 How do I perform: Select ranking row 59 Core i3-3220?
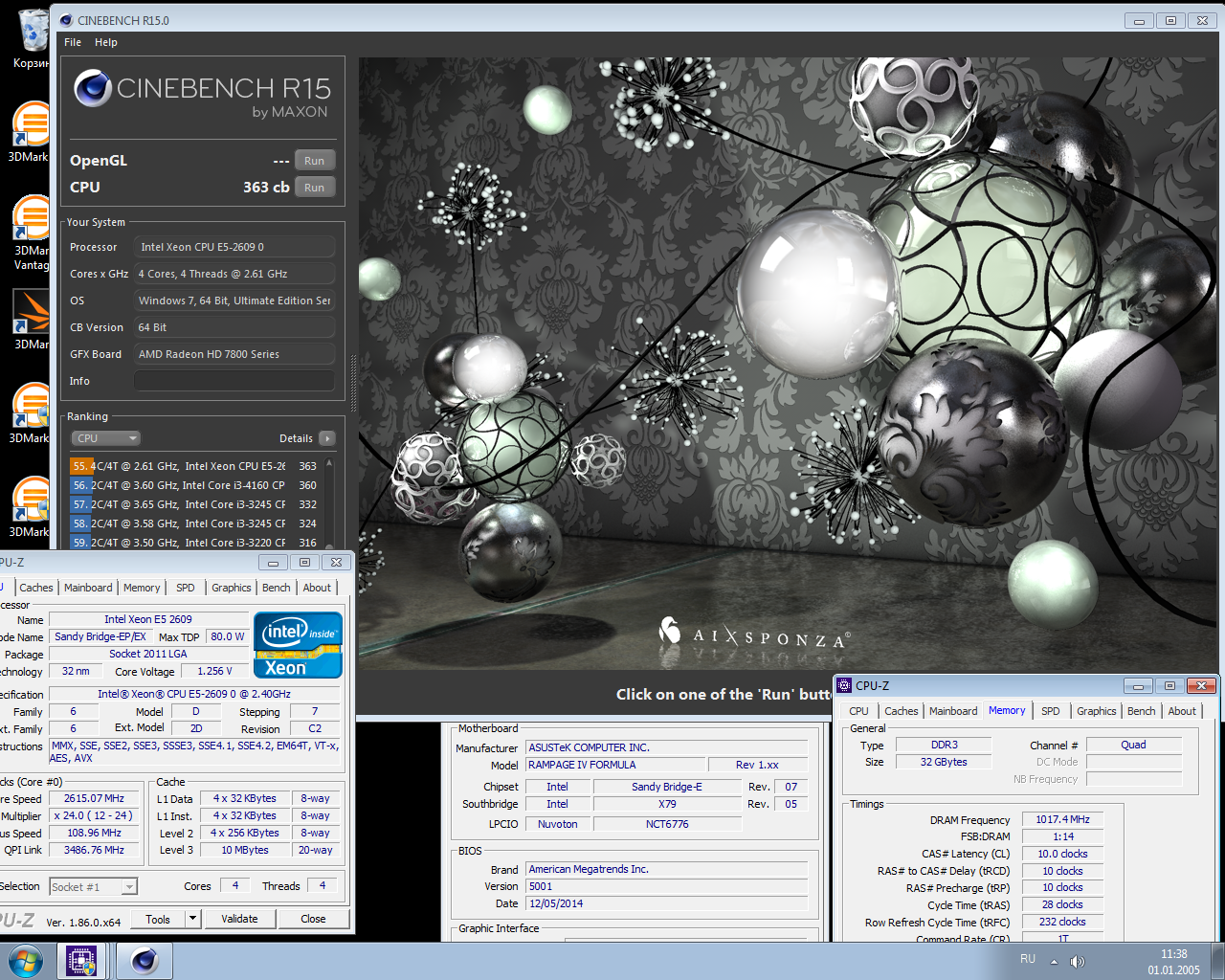(194, 543)
